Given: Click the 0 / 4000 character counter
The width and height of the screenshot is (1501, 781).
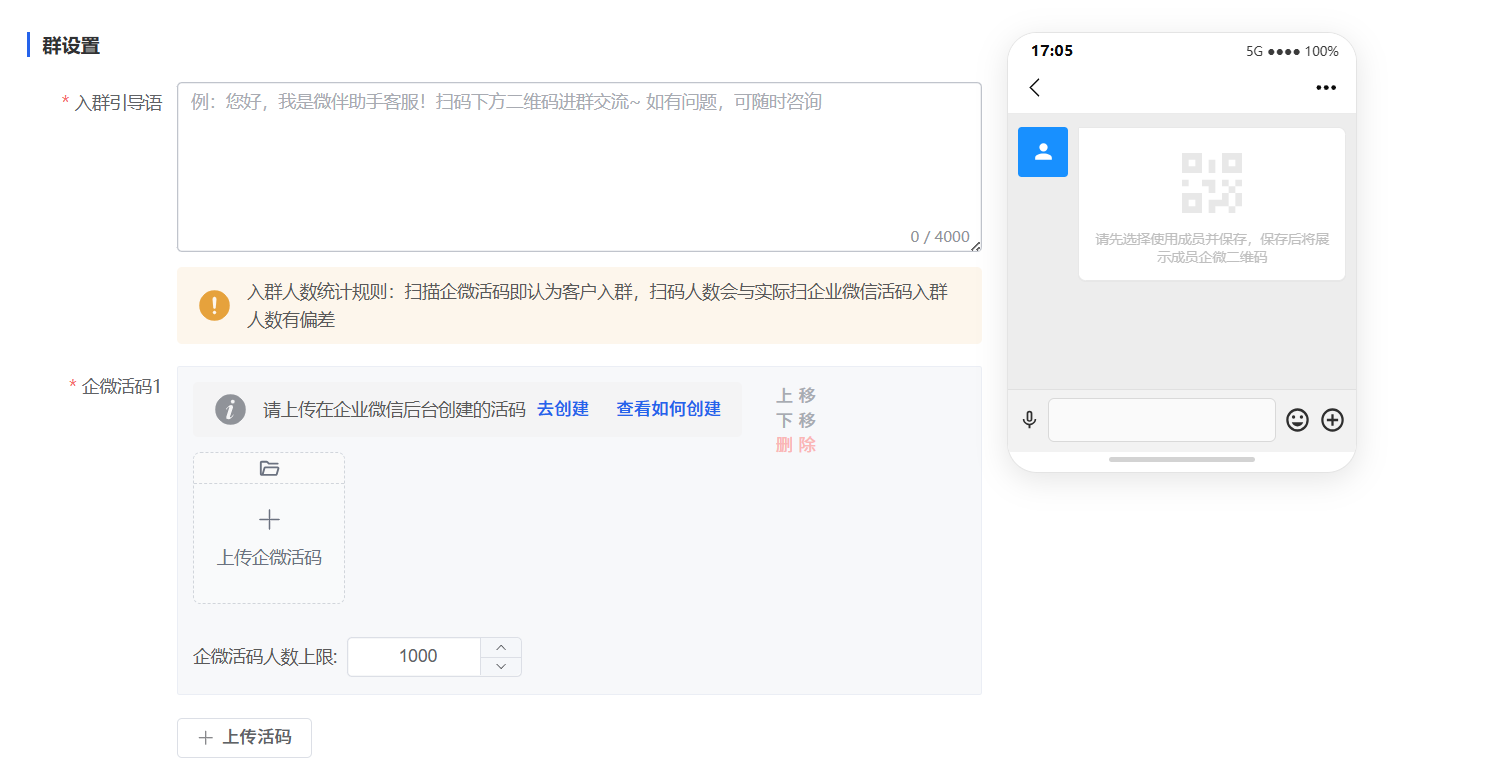Looking at the screenshot, I should (940, 237).
